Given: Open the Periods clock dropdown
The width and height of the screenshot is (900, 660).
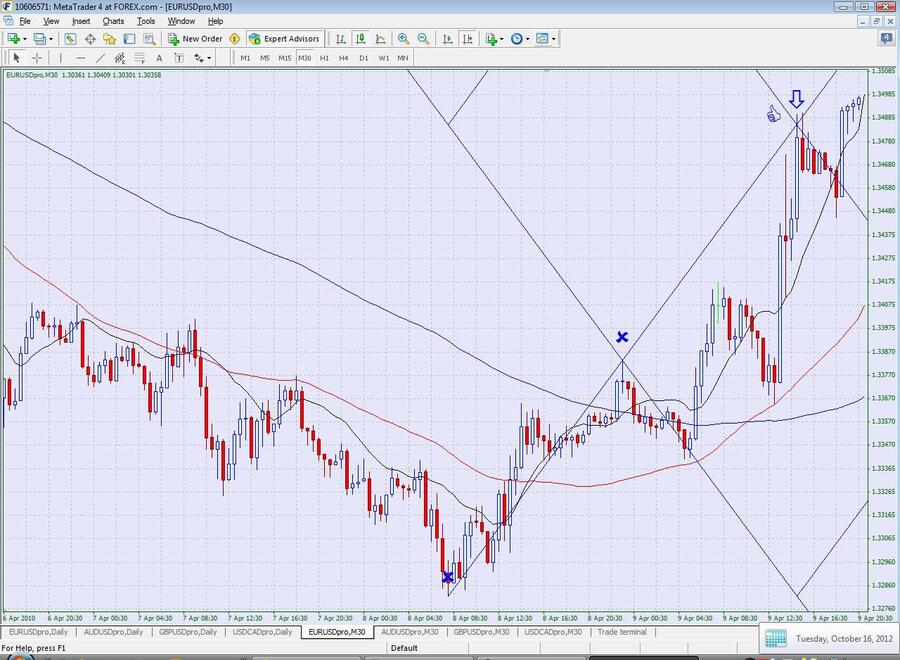Looking at the screenshot, I should [520, 39].
